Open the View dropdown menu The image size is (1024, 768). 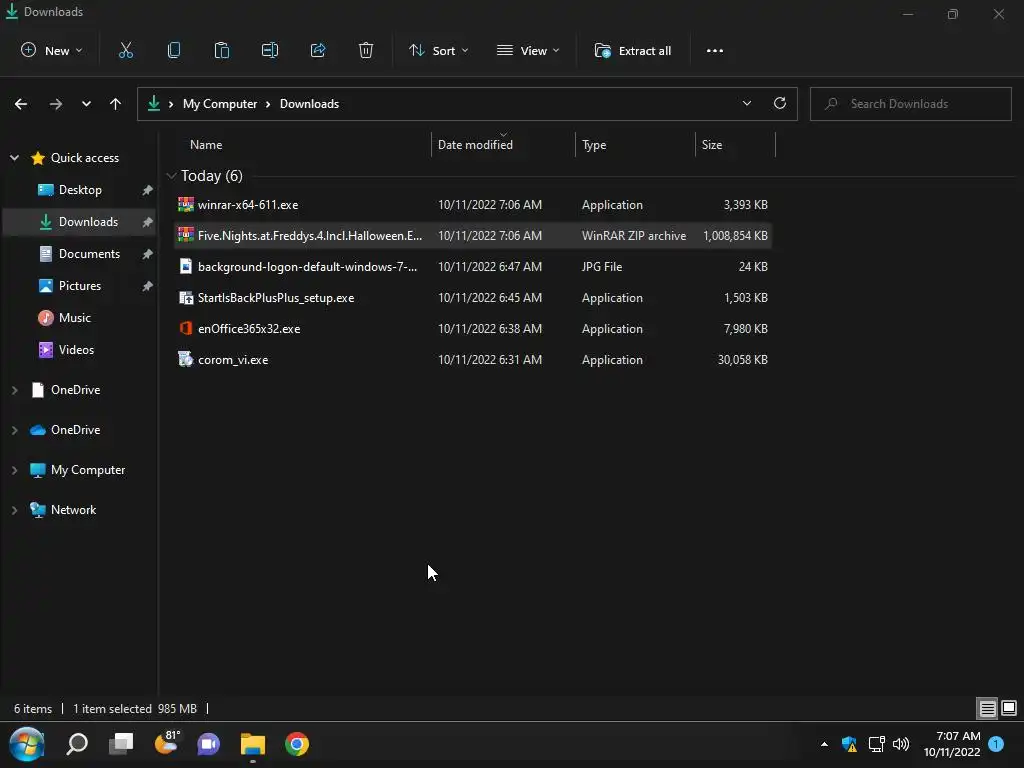click(528, 50)
